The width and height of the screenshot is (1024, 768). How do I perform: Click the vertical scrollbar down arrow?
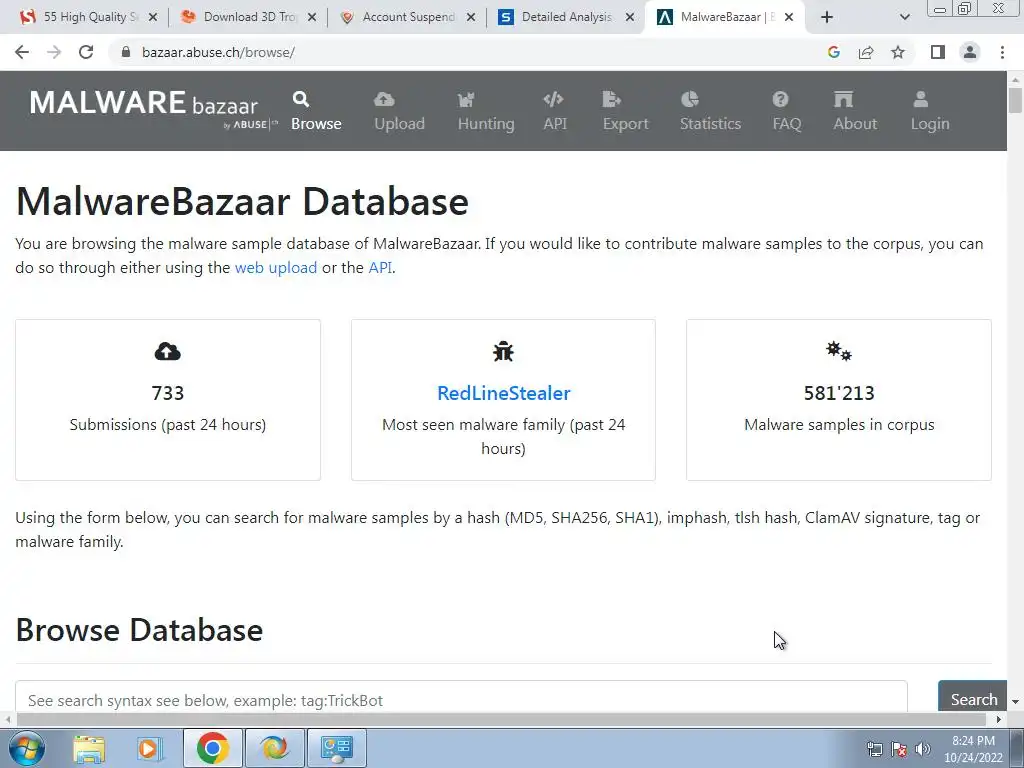coord(1016,702)
